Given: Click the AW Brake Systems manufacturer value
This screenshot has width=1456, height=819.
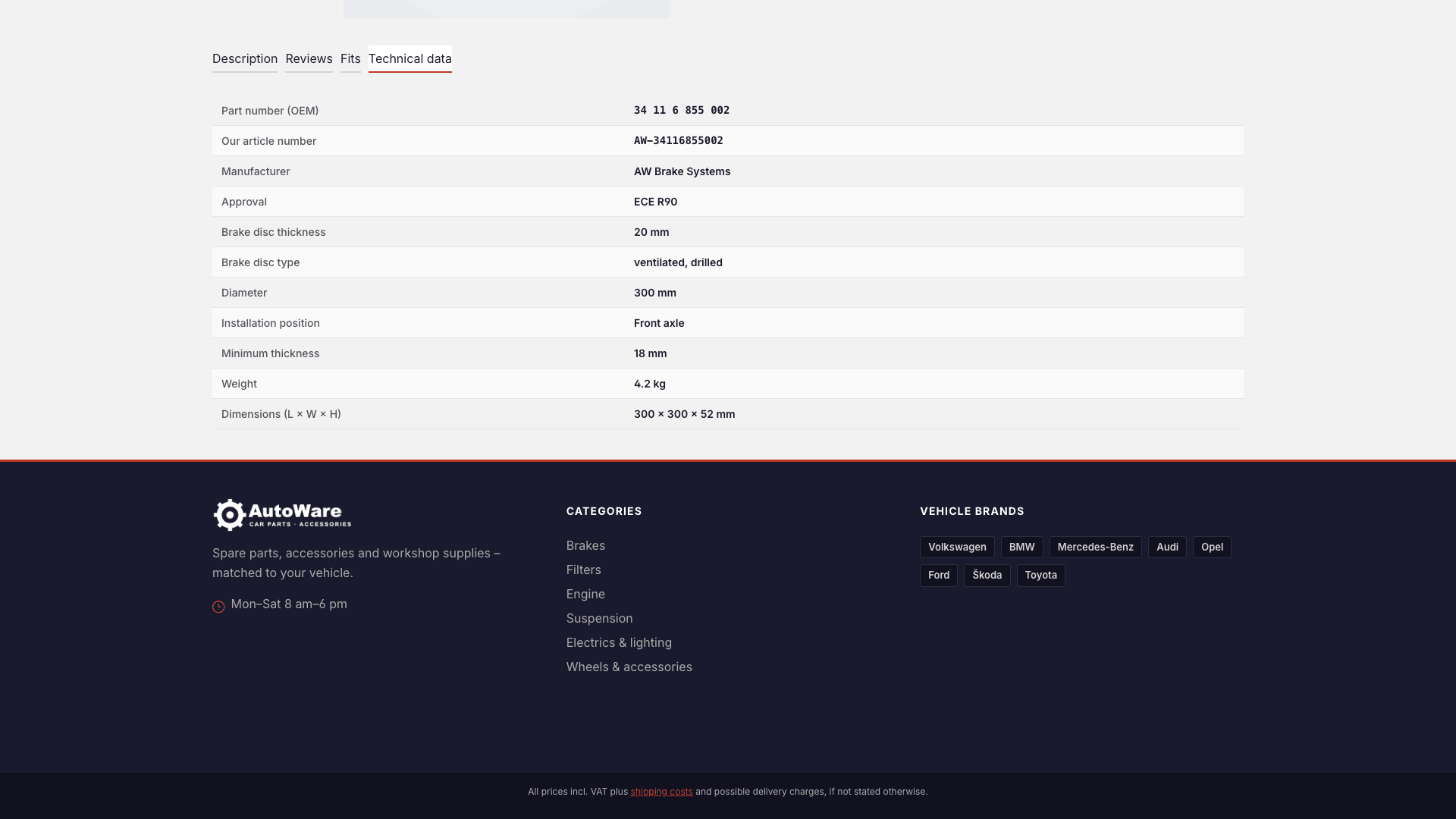Looking at the screenshot, I should (682, 171).
